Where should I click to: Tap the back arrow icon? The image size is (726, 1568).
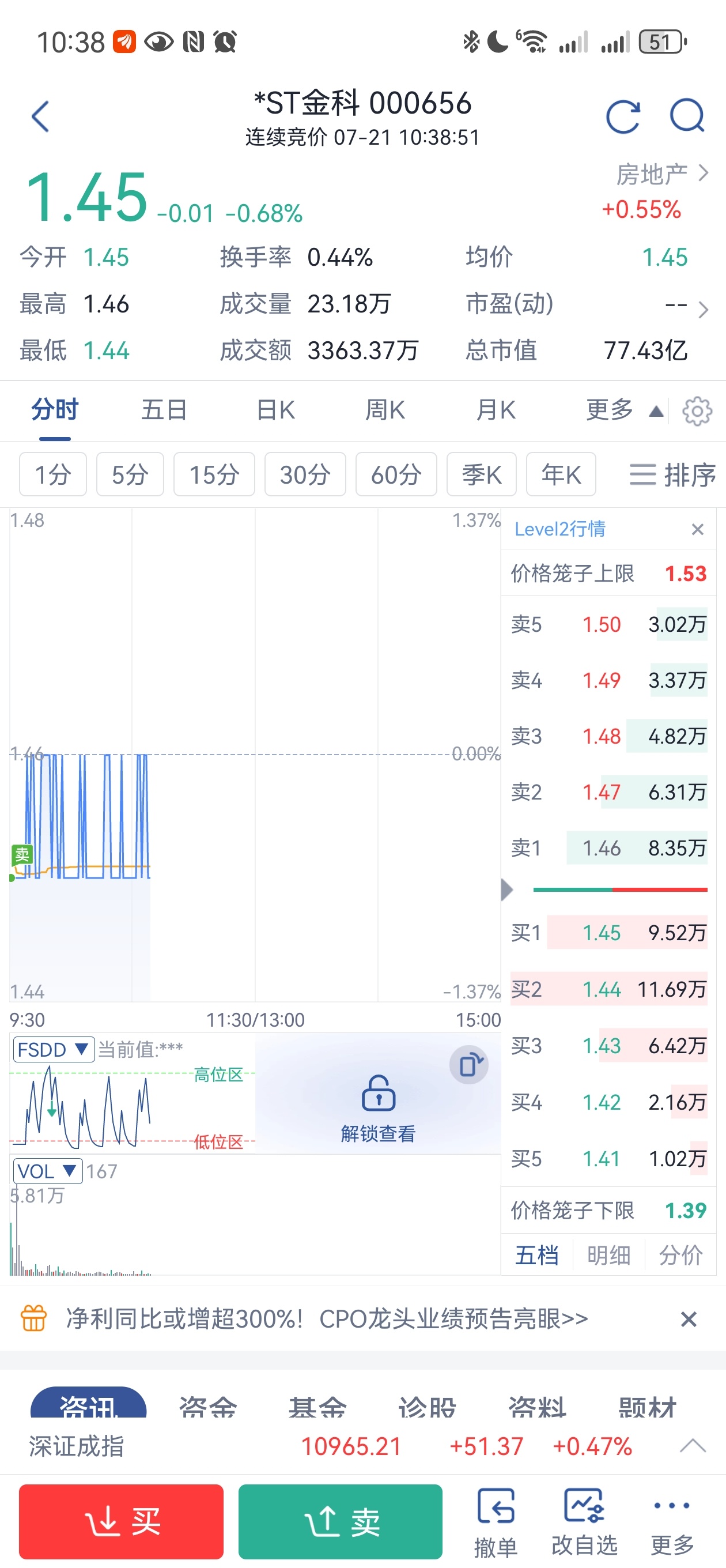(40, 116)
